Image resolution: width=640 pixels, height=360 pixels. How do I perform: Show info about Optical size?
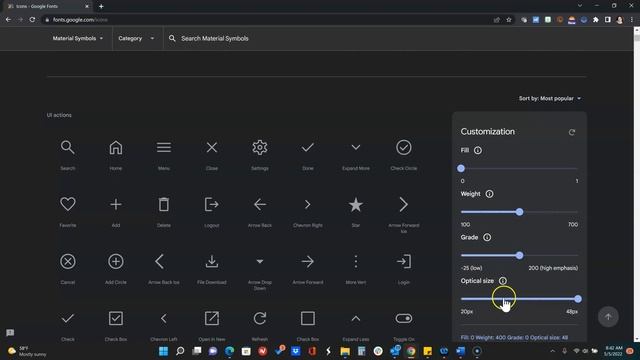[503, 281]
